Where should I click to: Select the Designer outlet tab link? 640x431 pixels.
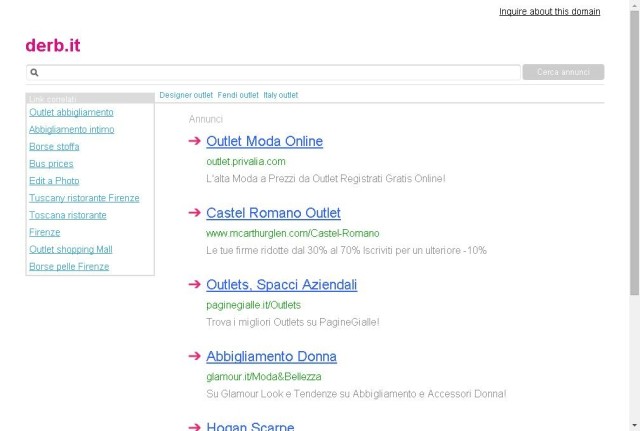coord(186,95)
